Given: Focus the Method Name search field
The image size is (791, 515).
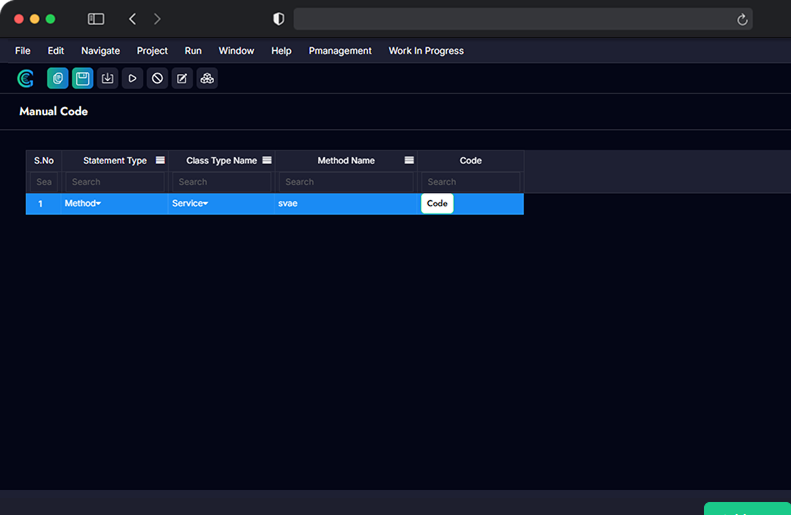Looking at the screenshot, I should (x=346, y=182).
